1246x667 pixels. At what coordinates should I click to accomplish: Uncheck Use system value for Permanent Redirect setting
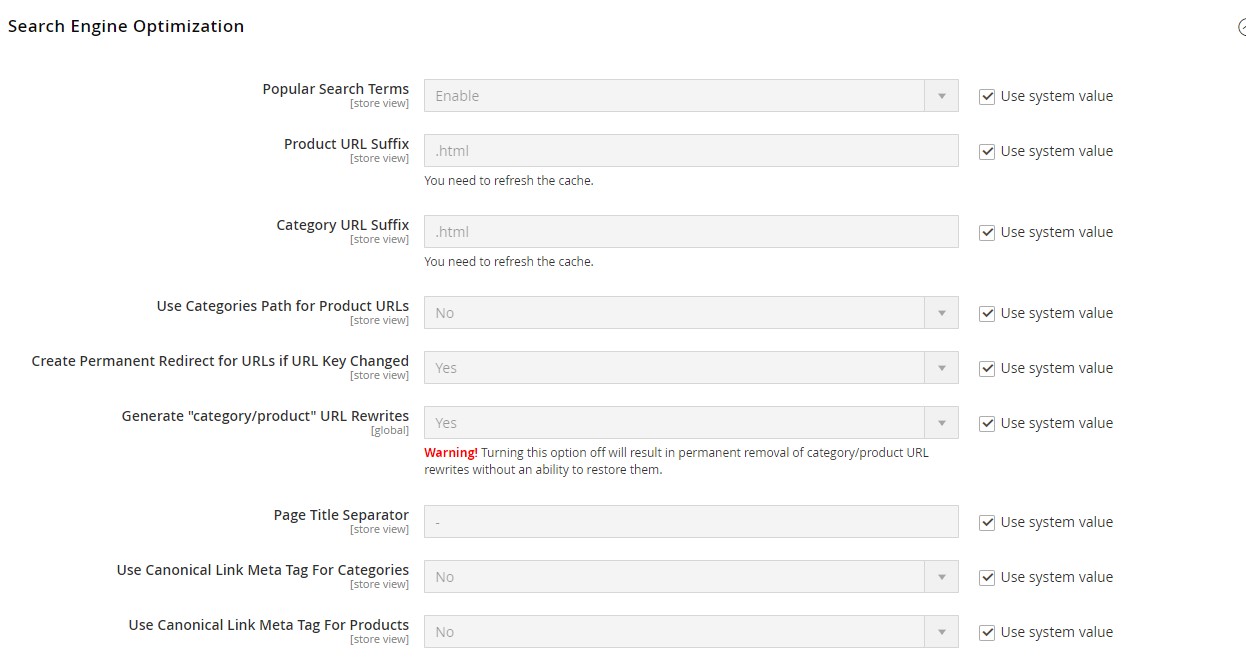click(x=987, y=367)
